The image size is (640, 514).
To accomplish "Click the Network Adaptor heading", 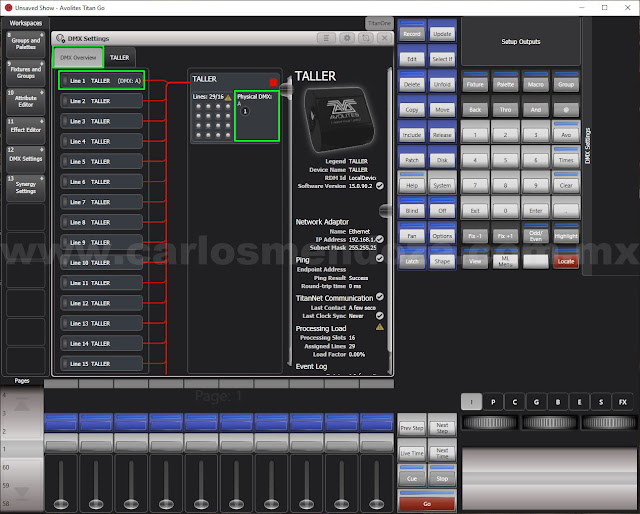I will tap(322, 222).
